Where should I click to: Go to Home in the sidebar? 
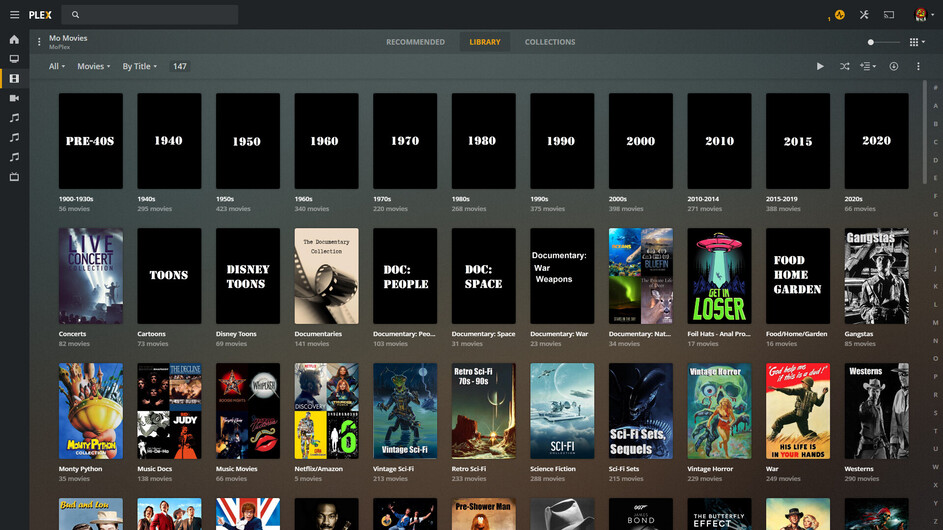[14, 40]
